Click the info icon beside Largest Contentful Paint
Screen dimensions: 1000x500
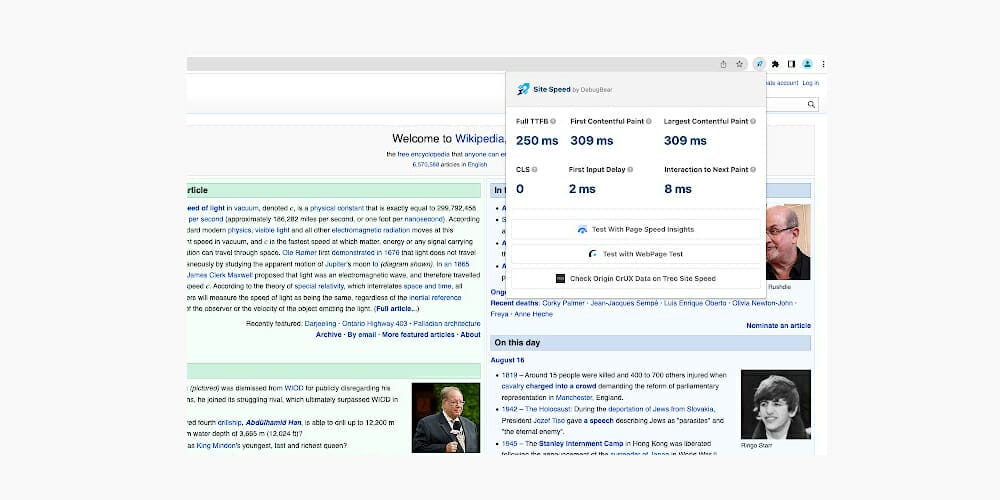pos(753,121)
